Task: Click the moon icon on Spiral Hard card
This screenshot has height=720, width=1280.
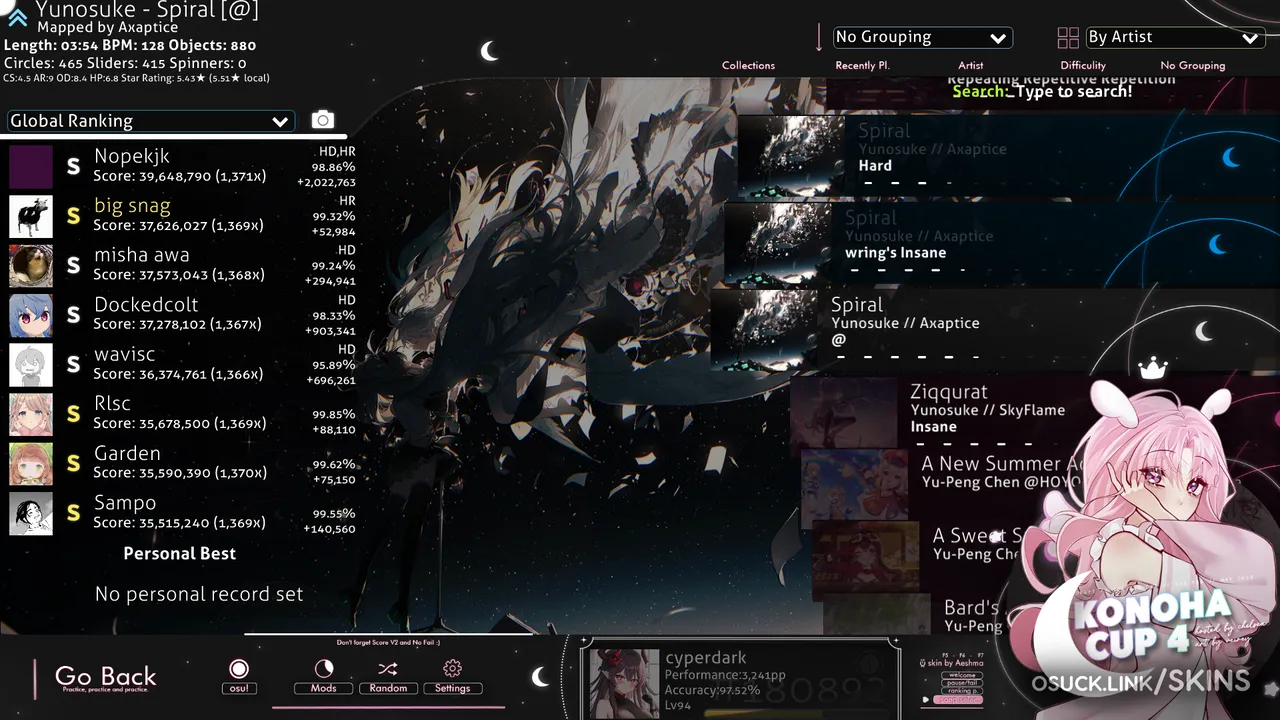Action: 1232,157
